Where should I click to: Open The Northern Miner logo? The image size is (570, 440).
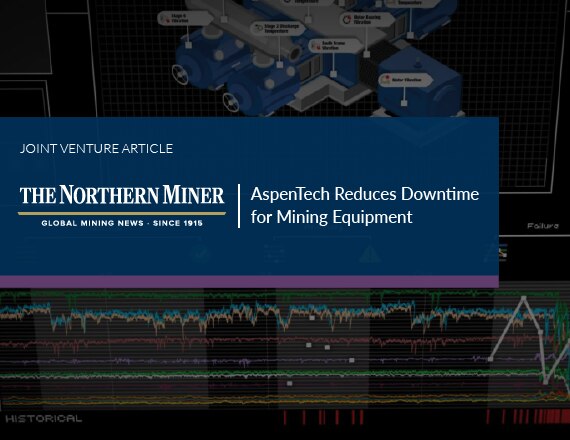click(122, 206)
